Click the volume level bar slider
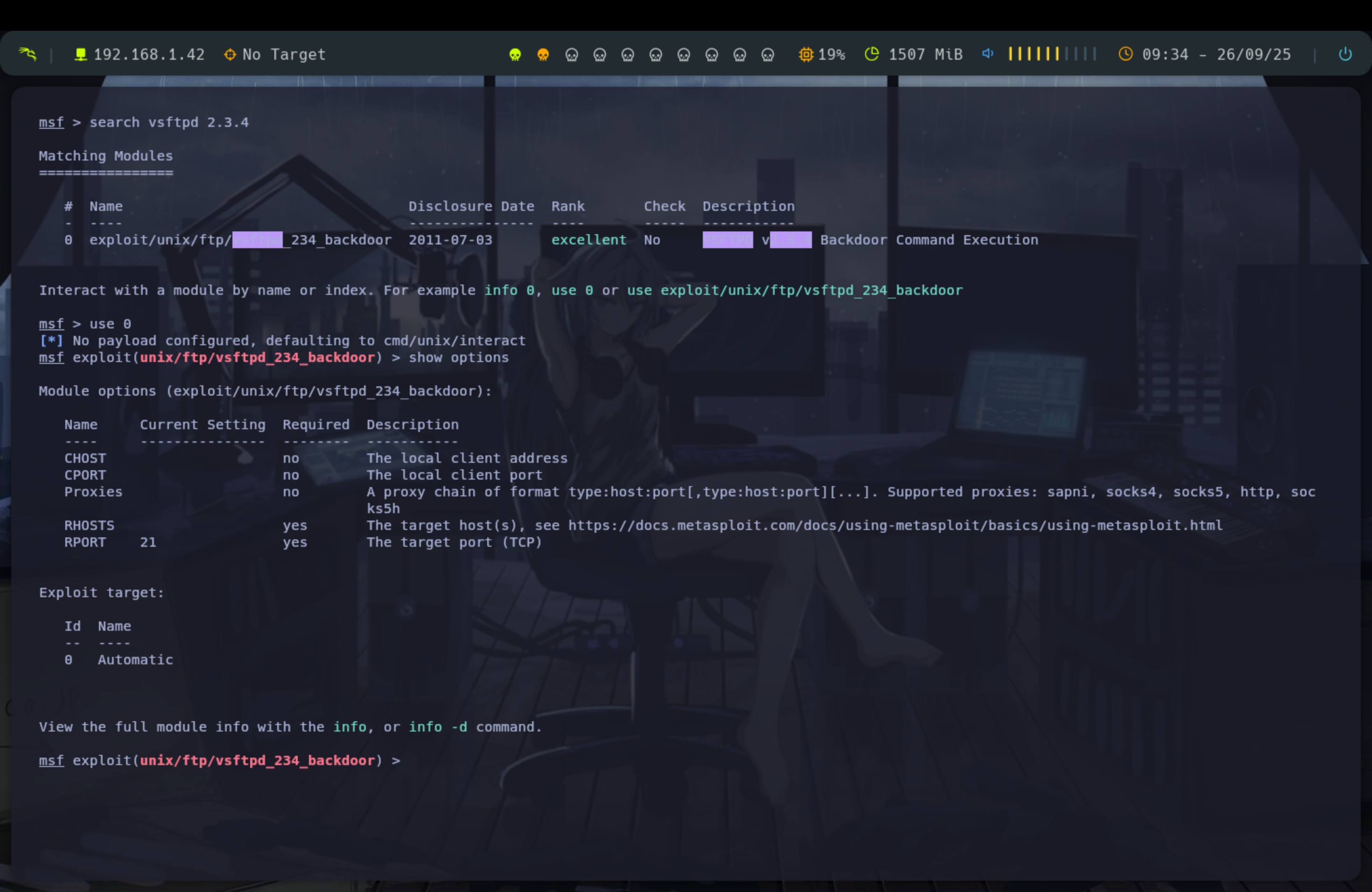The image size is (1372, 892). pos(1052,54)
